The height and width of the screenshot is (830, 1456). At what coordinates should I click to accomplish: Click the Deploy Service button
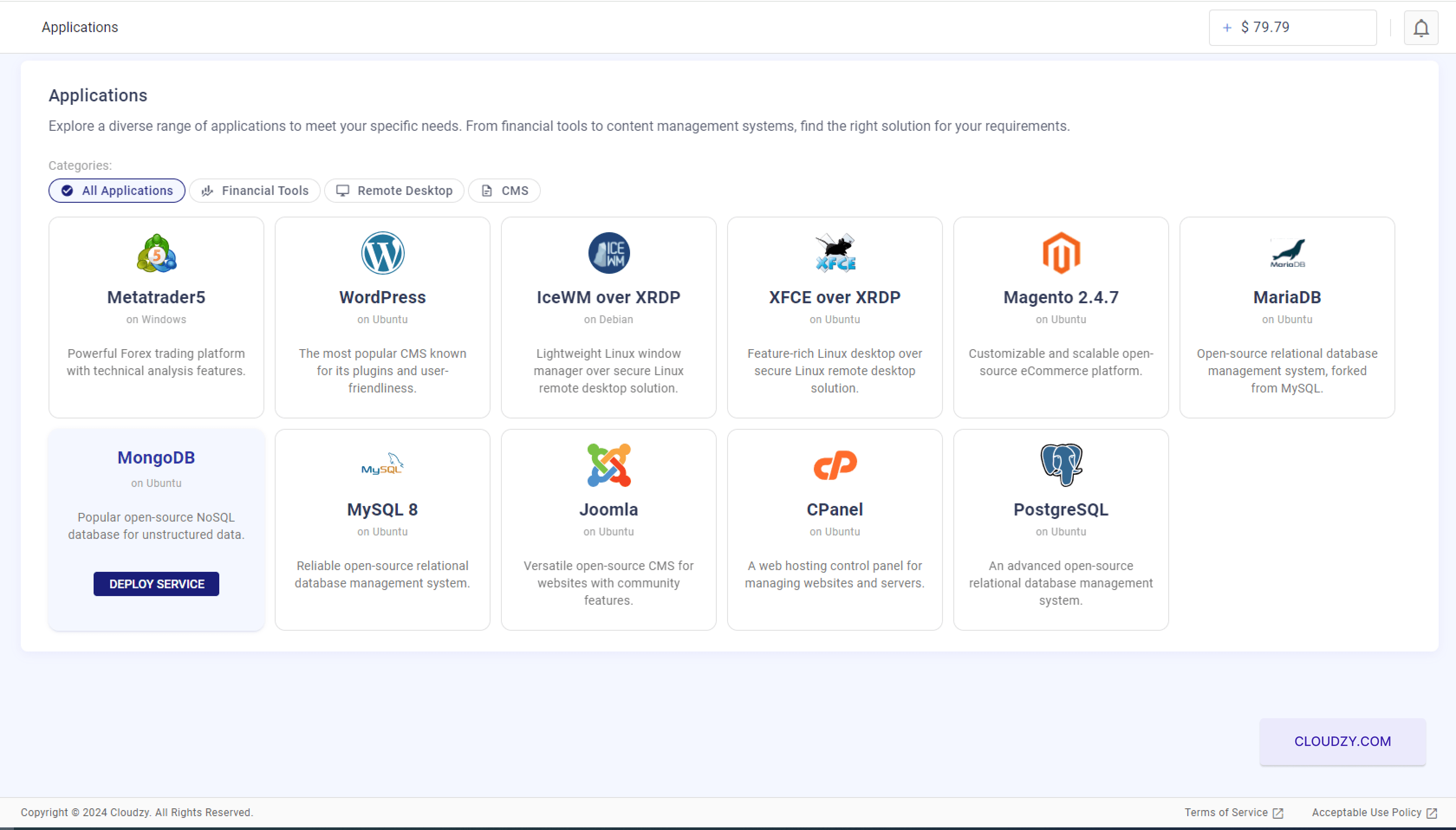click(156, 584)
